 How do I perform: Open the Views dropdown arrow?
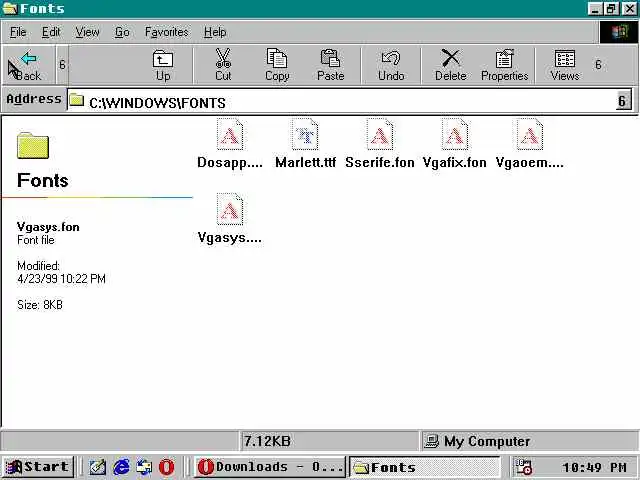[598, 65]
